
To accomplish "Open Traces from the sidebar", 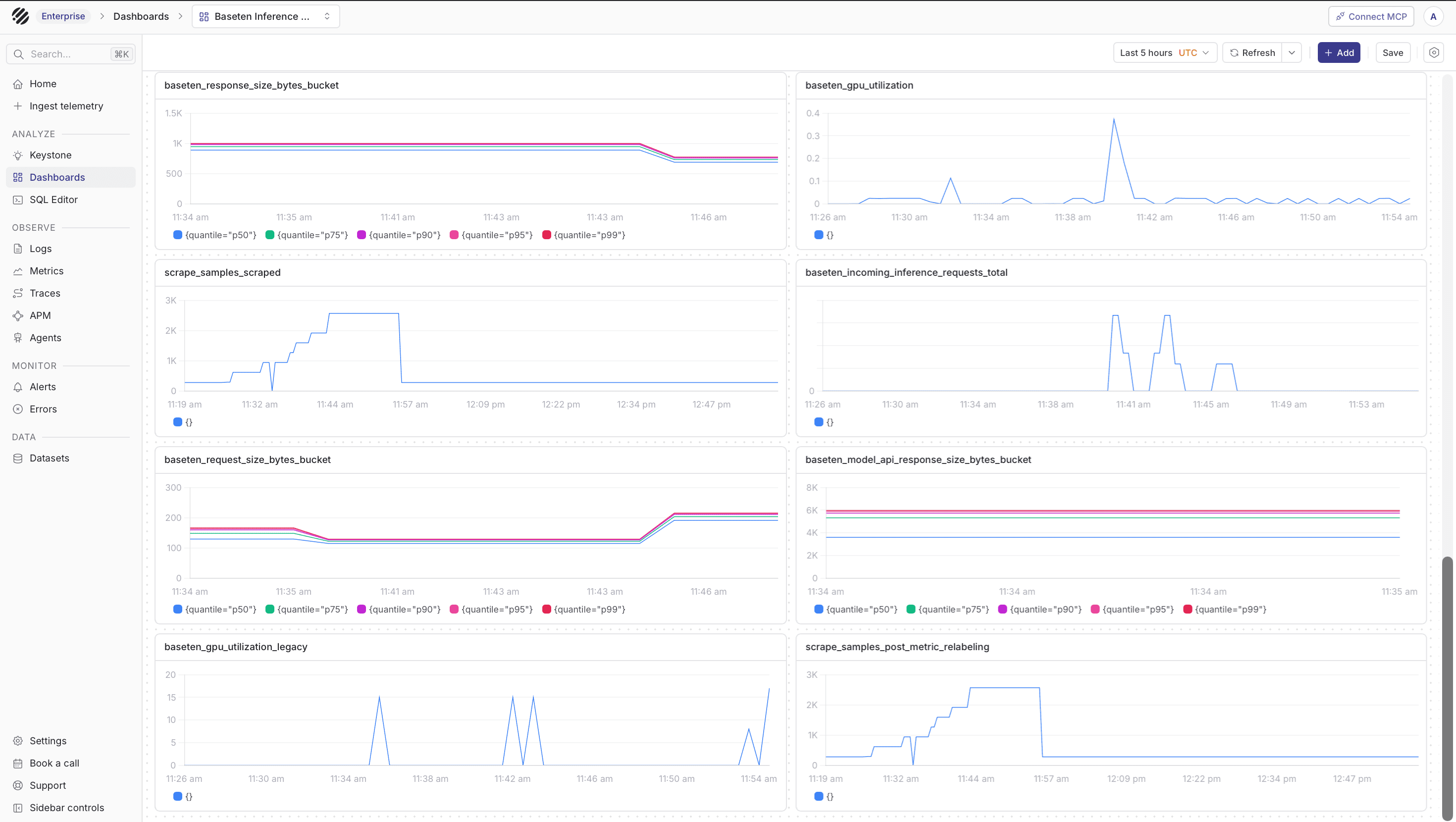I will point(71,293).
